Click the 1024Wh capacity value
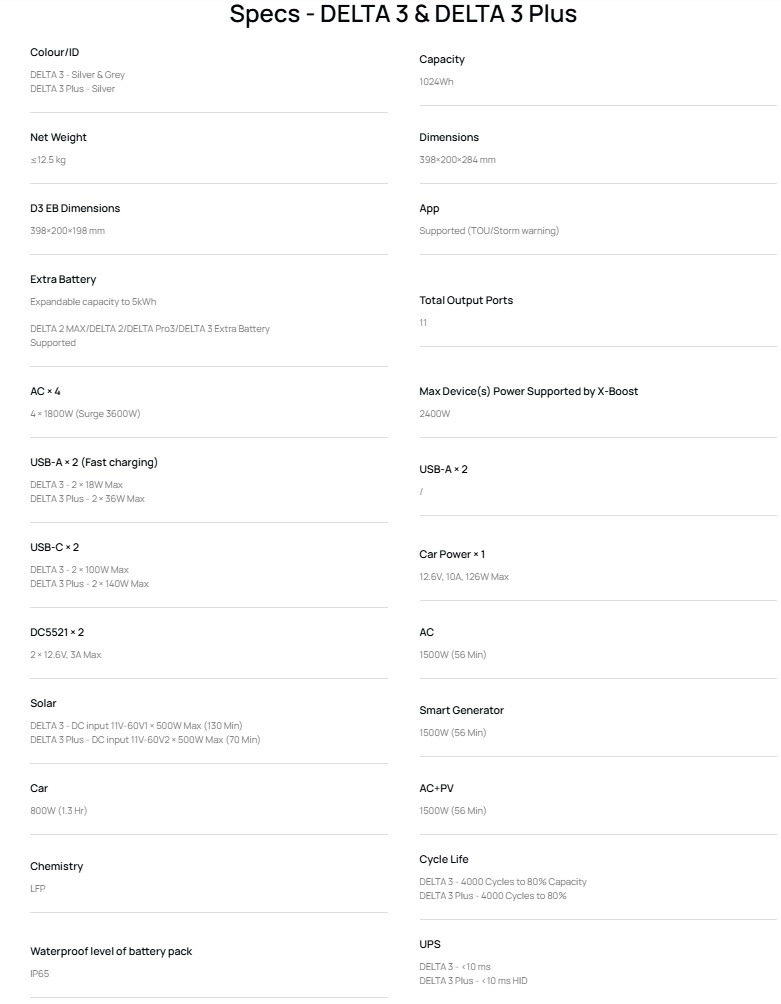 (436, 82)
